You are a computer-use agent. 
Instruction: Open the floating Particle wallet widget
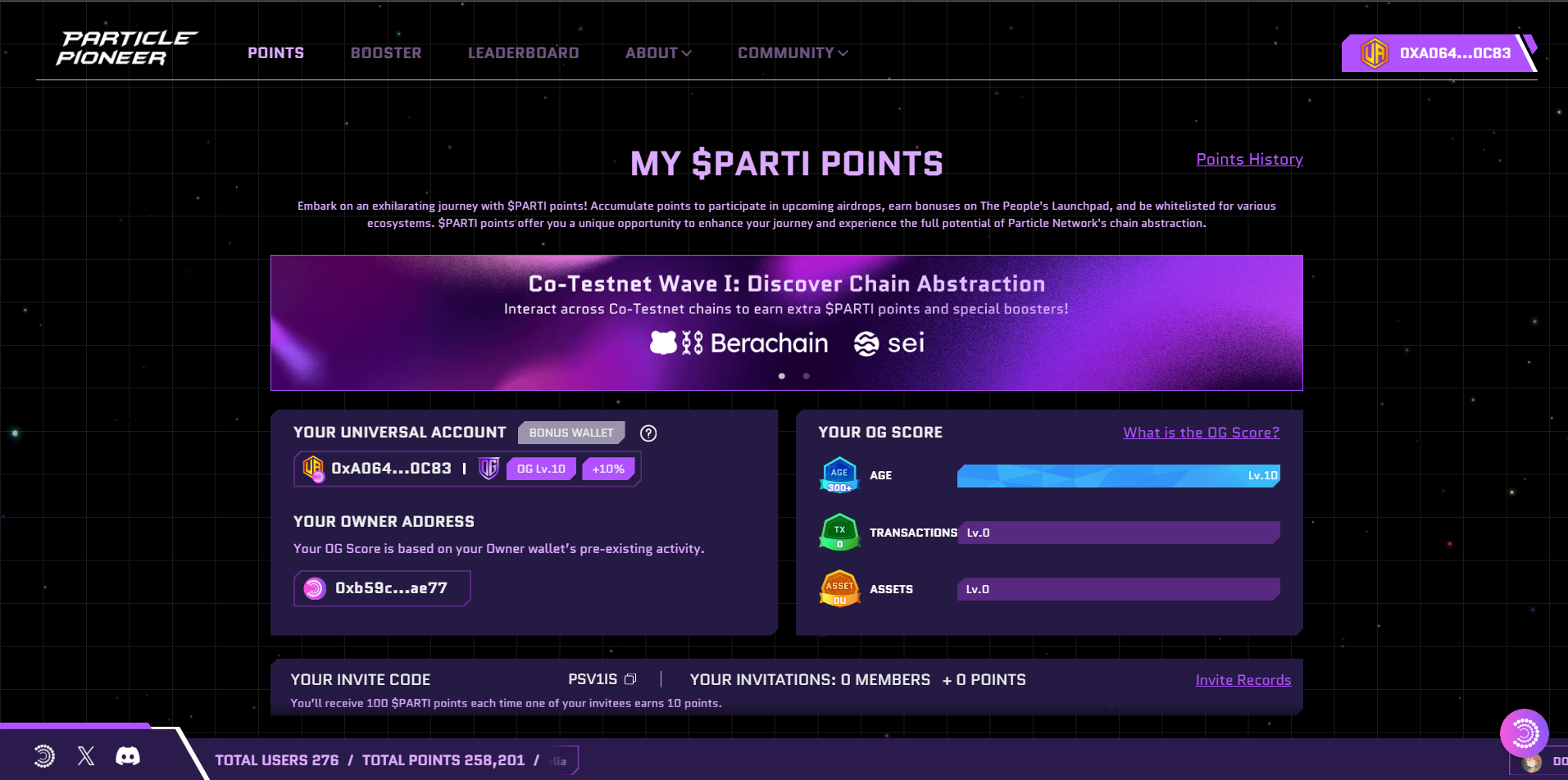(x=1524, y=733)
